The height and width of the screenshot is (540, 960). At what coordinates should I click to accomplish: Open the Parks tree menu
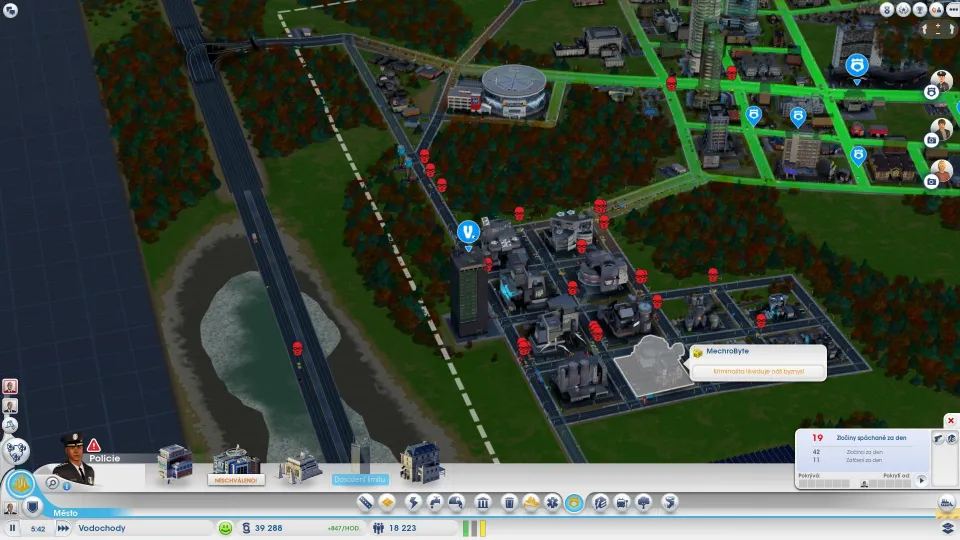click(x=644, y=503)
